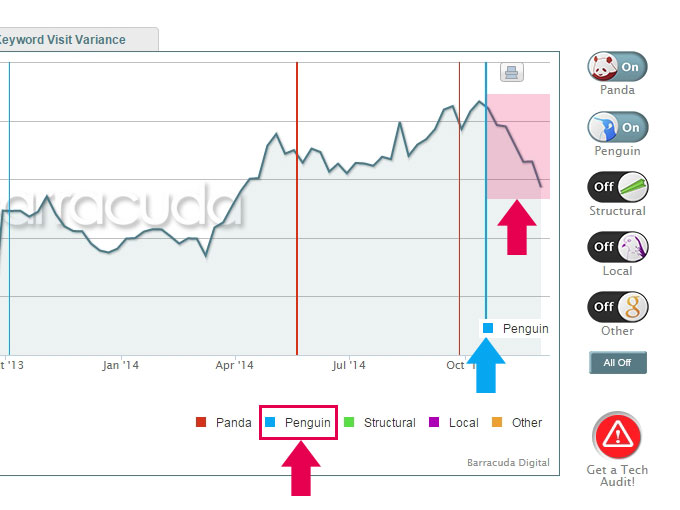Click the Panda legend entry
The width and height of the screenshot is (680, 510).
point(224,423)
